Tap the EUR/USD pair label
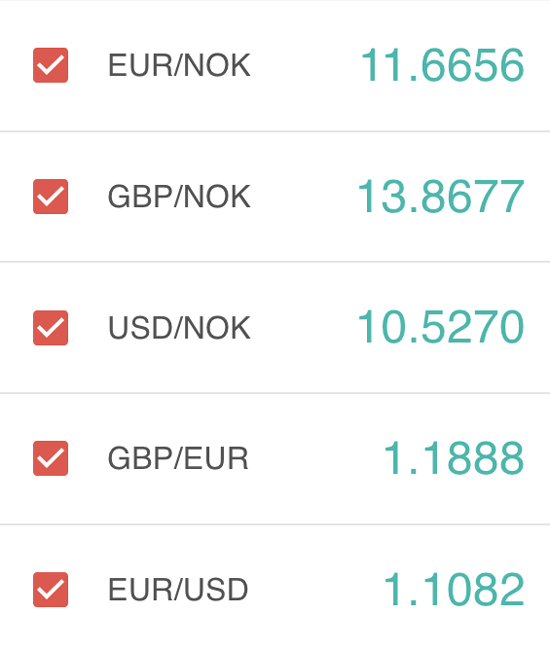This screenshot has width=550, height=650. click(x=178, y=589)
